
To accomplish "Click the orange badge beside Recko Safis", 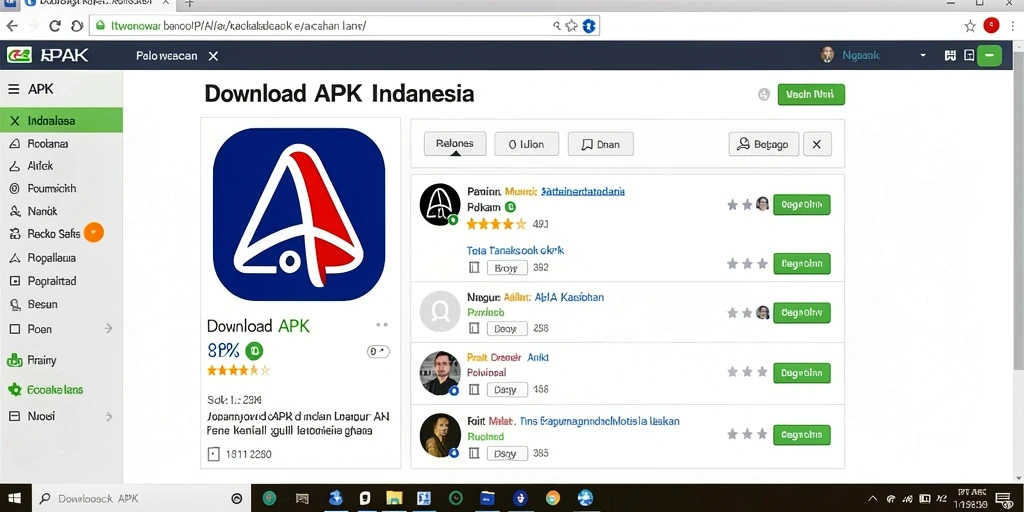I will click(93, 232).
